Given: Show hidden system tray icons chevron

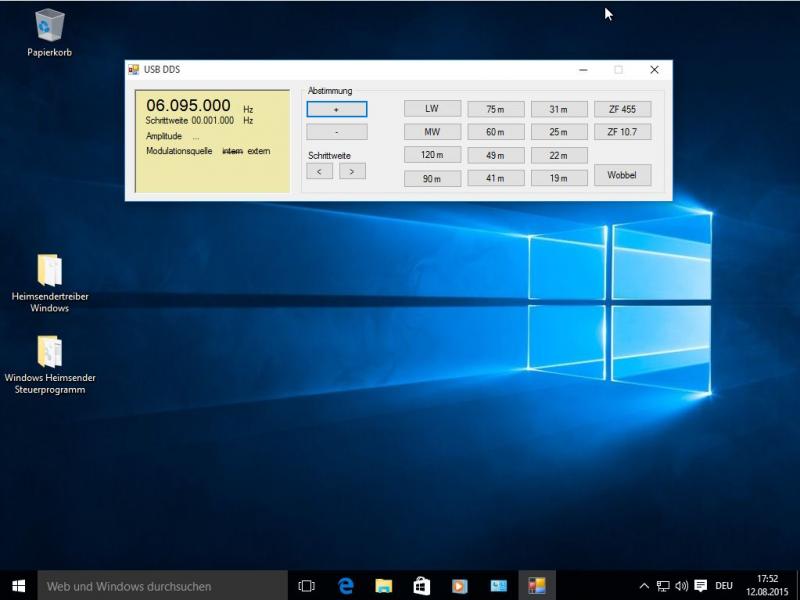Looking at the screenshot, I should 643,585.
